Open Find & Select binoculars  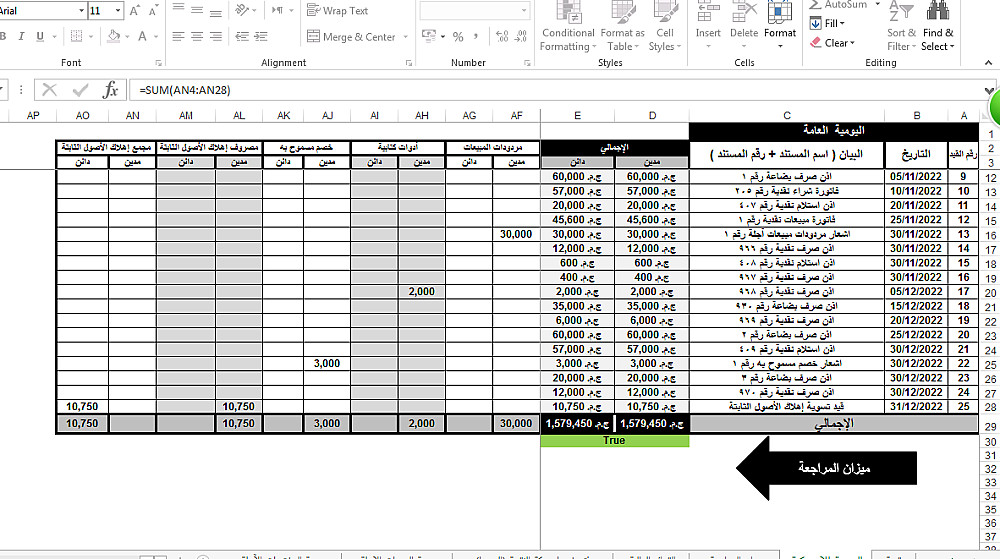click(x=938, y=26)
